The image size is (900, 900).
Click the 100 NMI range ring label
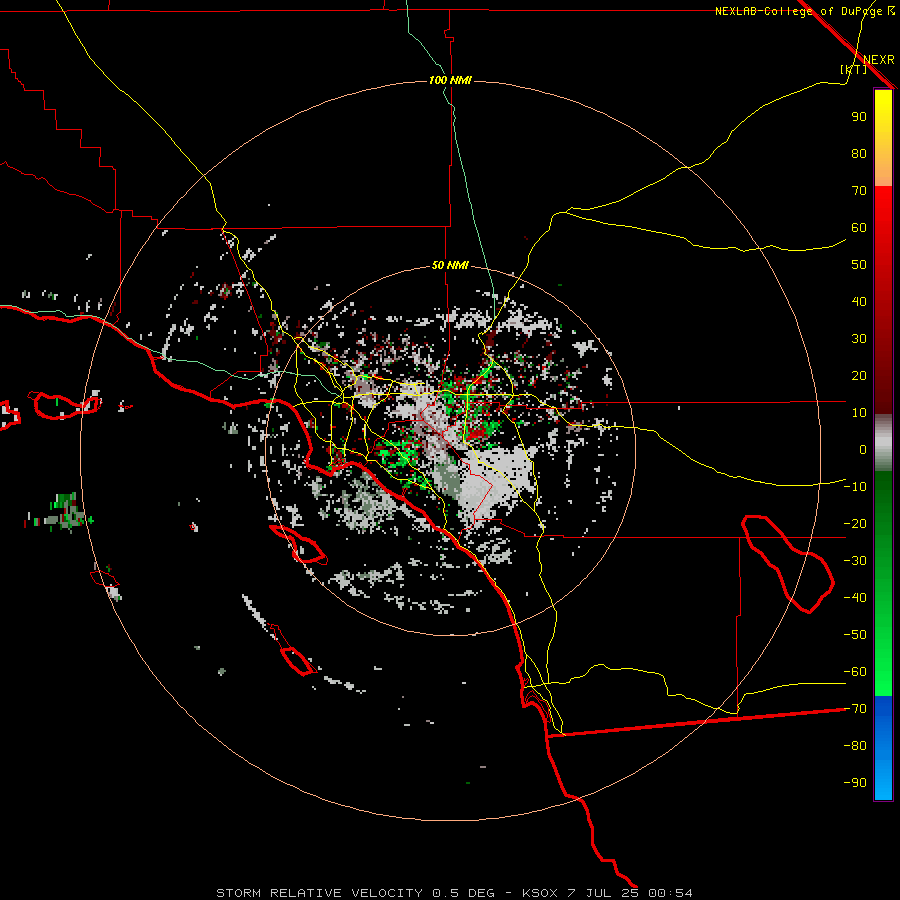pos(450,80)
